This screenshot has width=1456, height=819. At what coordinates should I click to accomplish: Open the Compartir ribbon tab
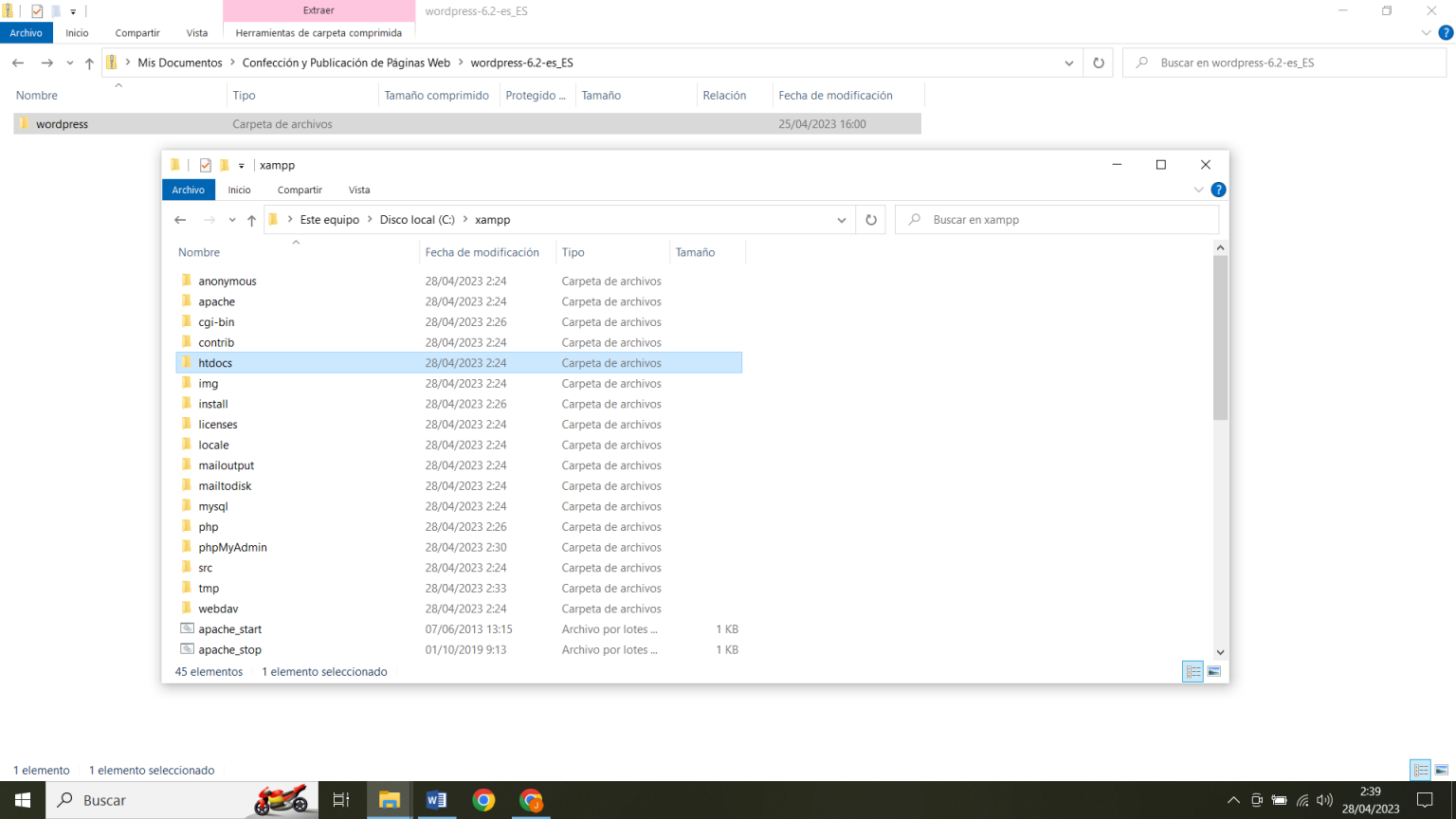(300, 190)
